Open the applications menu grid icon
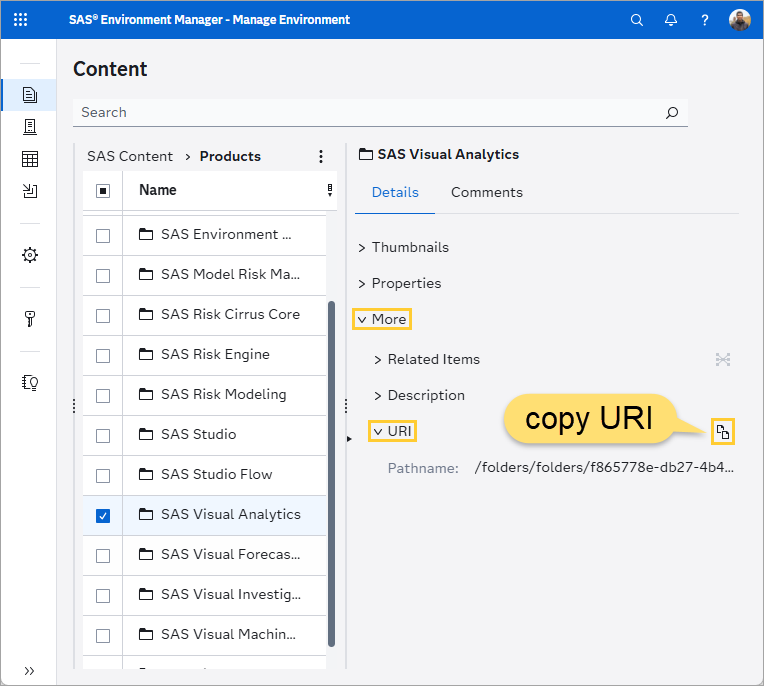This screenshot has width=764, height=686. coord(20,19)
